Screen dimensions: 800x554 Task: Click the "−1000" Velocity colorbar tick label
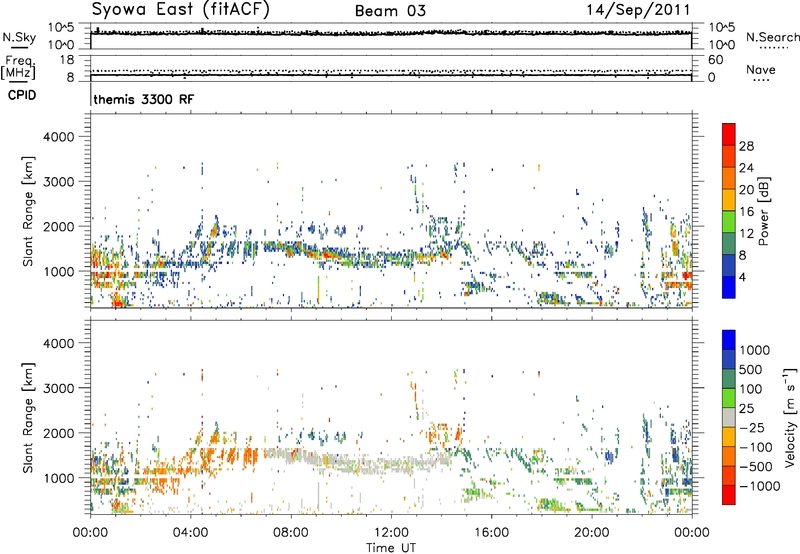click(759, 486)
